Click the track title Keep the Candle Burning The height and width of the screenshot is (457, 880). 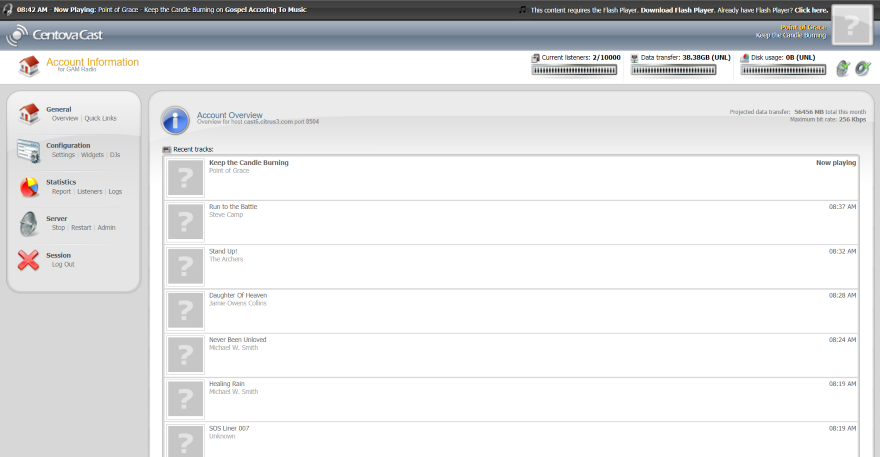[249, 163]
